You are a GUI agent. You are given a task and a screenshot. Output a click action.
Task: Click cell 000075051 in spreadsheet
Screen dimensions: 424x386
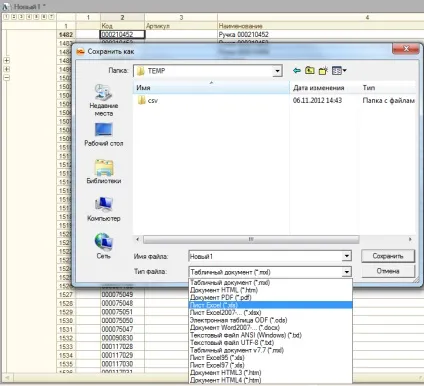[x=122, y=312]
